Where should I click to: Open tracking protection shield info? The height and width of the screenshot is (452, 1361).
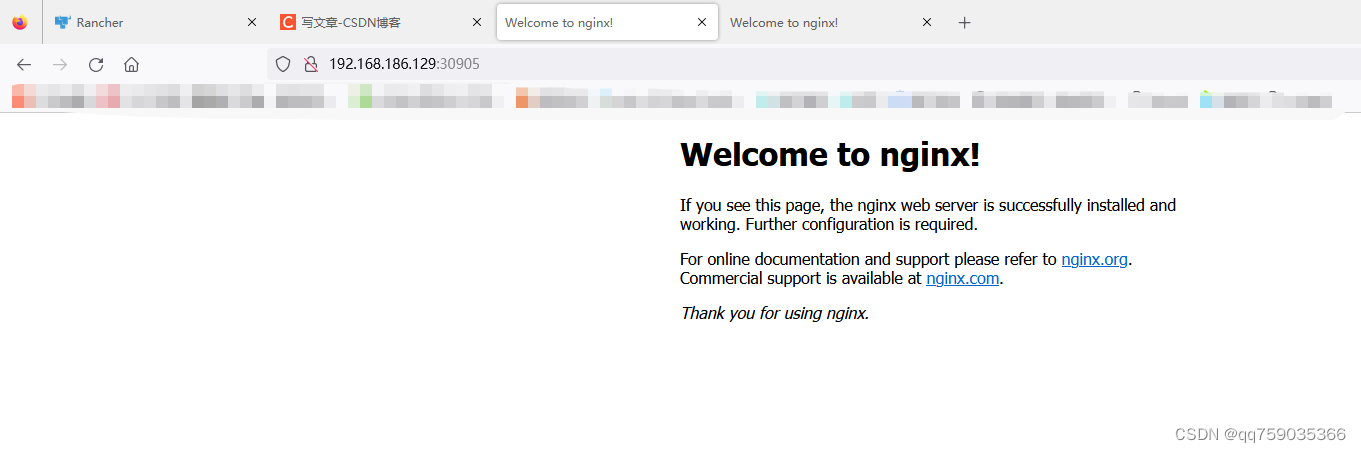coord(283,64)
